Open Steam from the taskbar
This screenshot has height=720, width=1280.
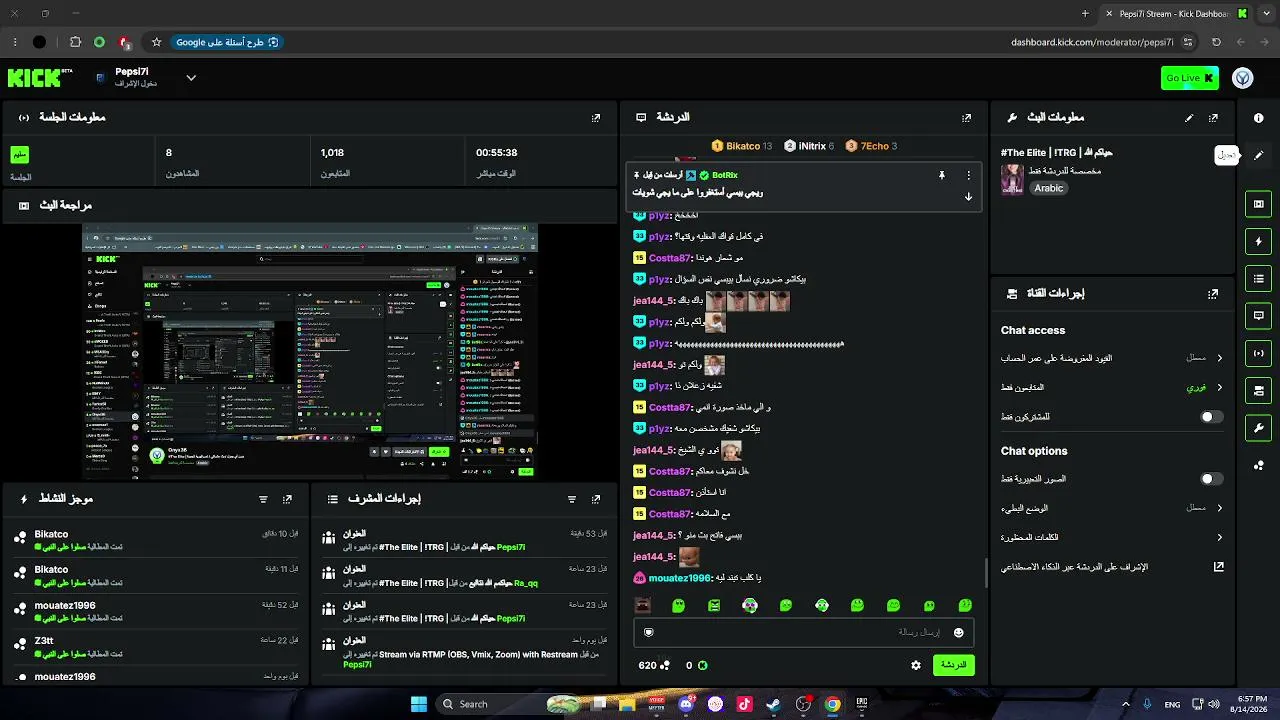[x=773, y=704]
